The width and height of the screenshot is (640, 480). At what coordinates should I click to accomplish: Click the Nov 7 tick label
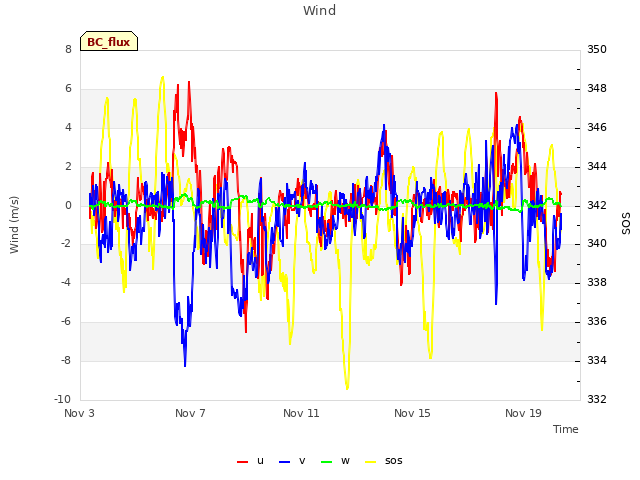coord(190,413)
